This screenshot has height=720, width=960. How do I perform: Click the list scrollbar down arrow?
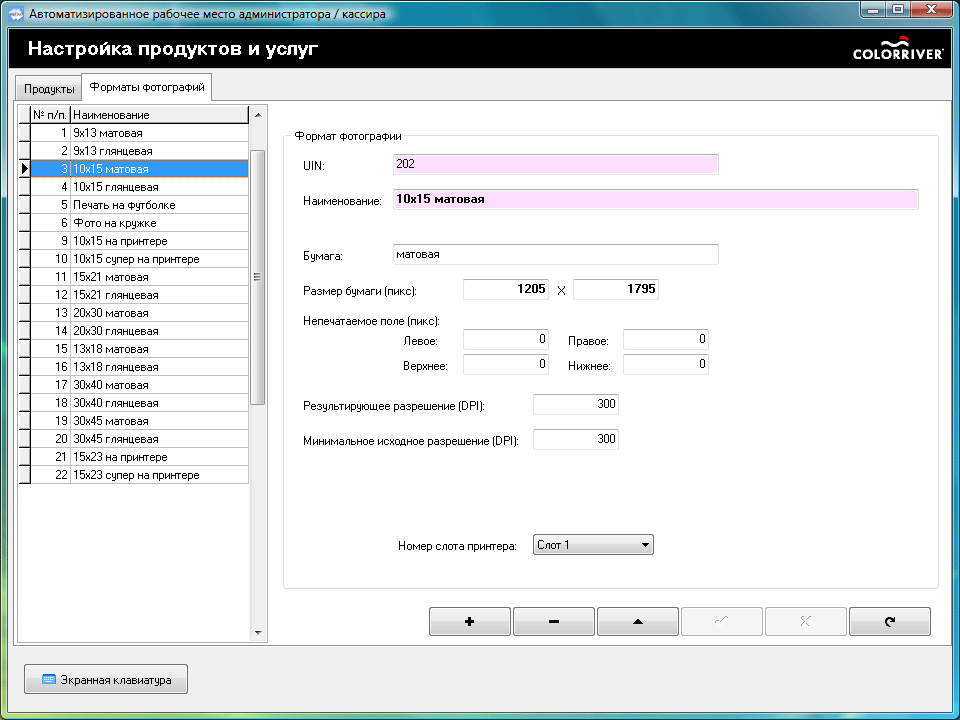[257, 632]
